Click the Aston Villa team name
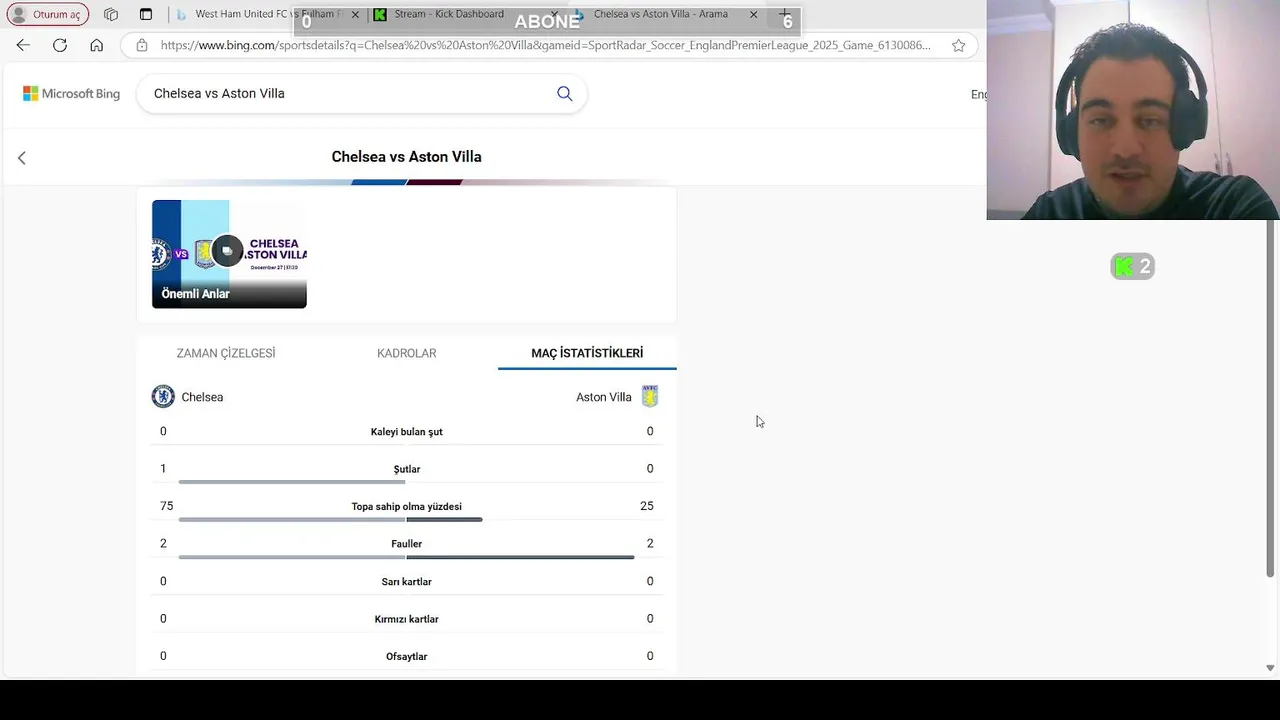The image size is (1280, 720). pos(604,397)
